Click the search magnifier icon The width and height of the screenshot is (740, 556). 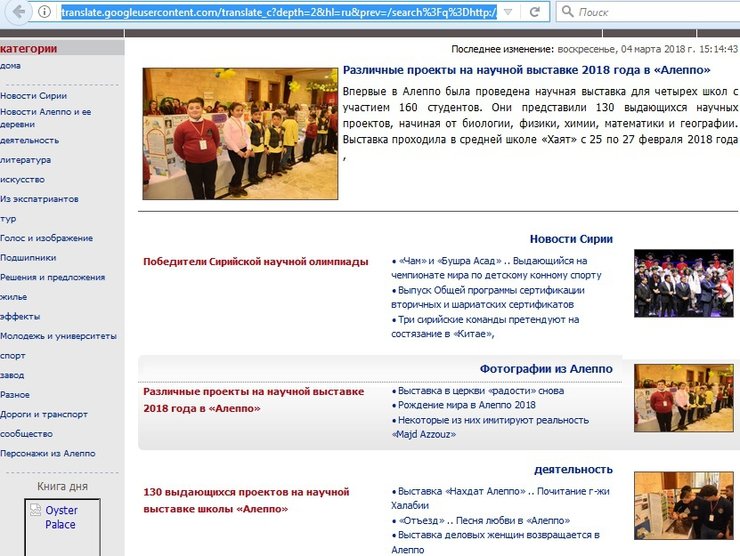click(x=567, y=12)
